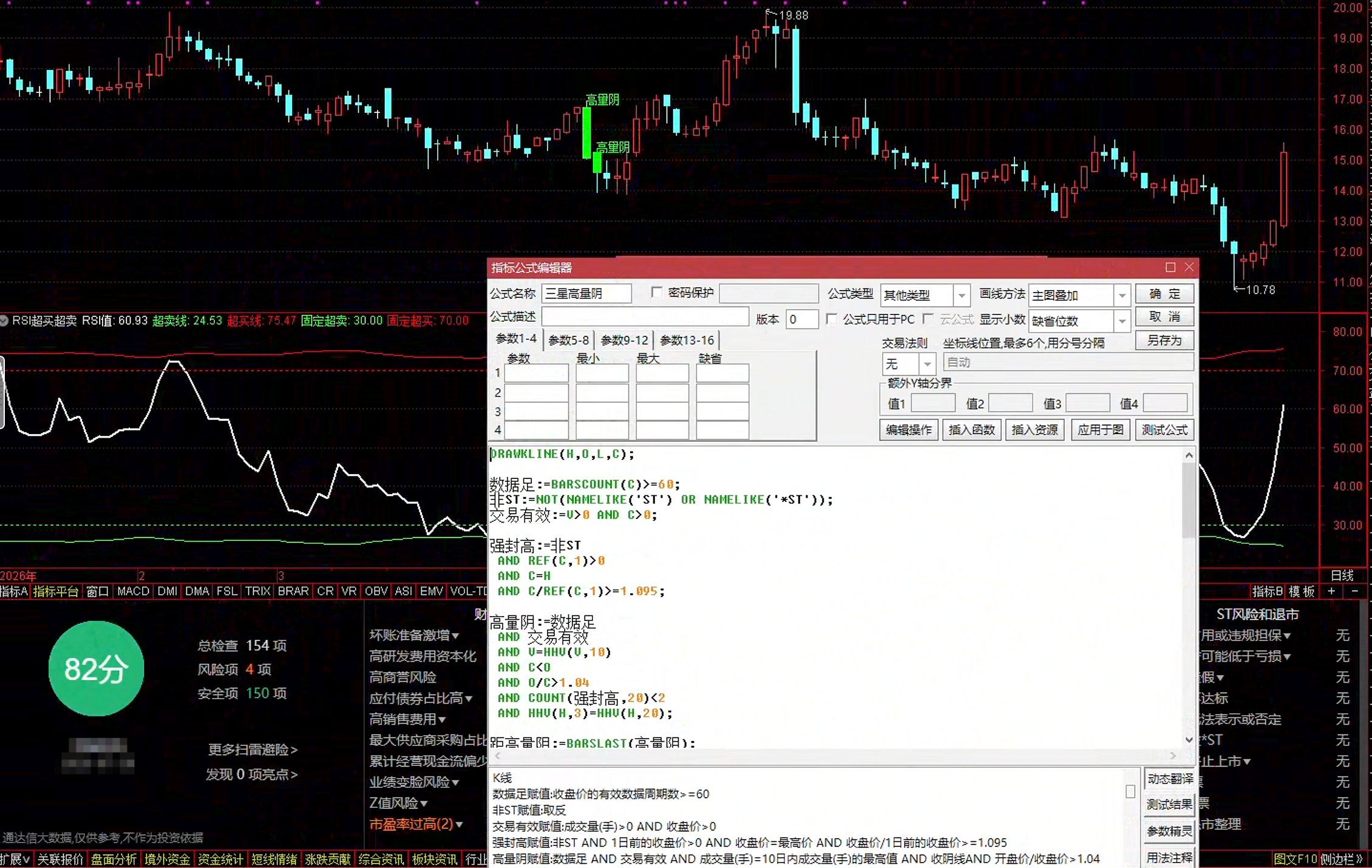This screenshot has width=1372, height=868.
Task: Open the 显示小数 缺省位数 dropdown
Action: (1122, 321)
